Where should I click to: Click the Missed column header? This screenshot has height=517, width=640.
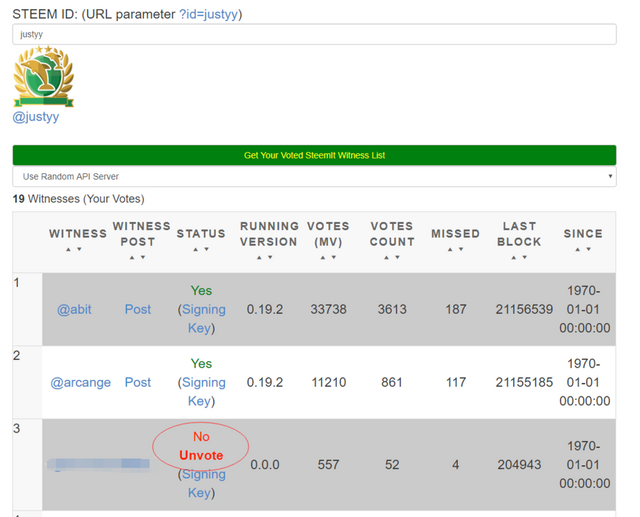tap(456, 234)
